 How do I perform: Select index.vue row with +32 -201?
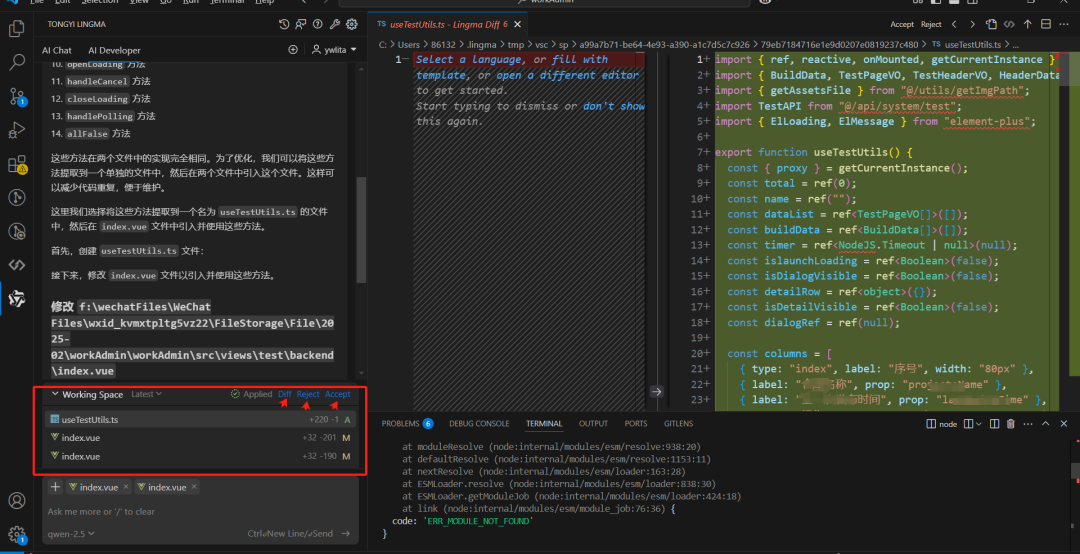(x=201, y=438)
